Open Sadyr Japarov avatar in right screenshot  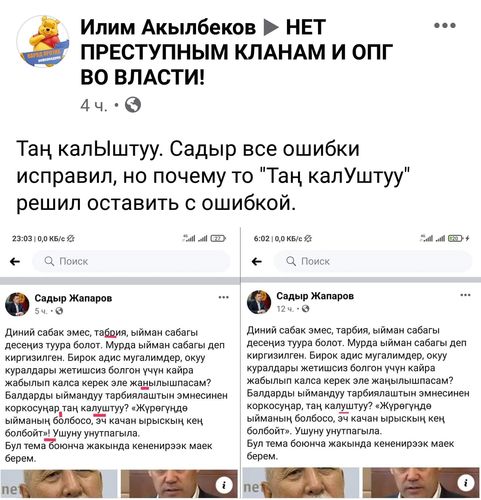pos(259,302)
